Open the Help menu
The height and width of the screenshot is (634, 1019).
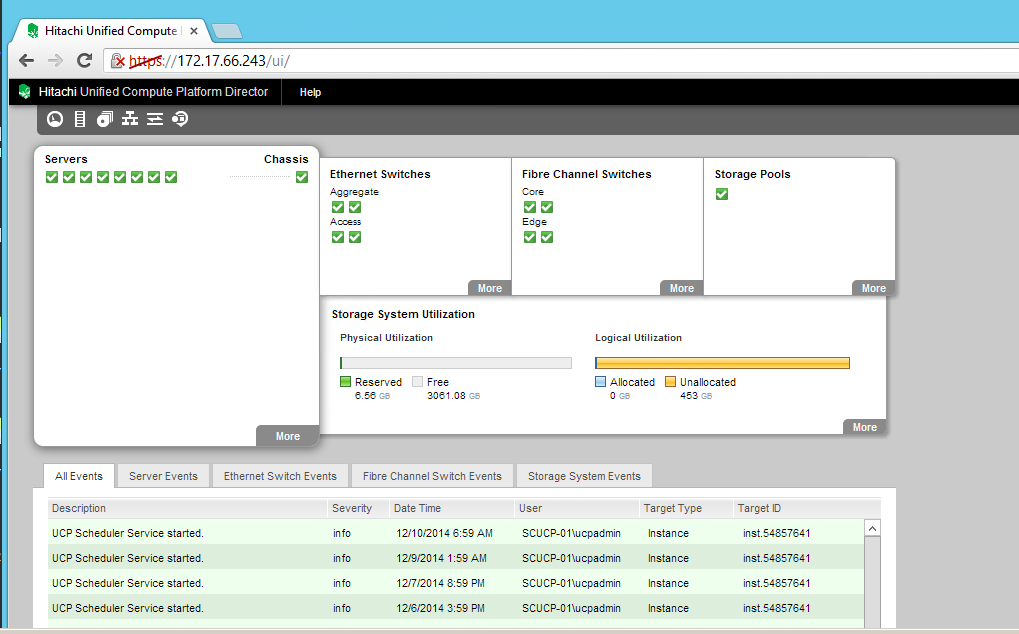[x=310, y=92]
